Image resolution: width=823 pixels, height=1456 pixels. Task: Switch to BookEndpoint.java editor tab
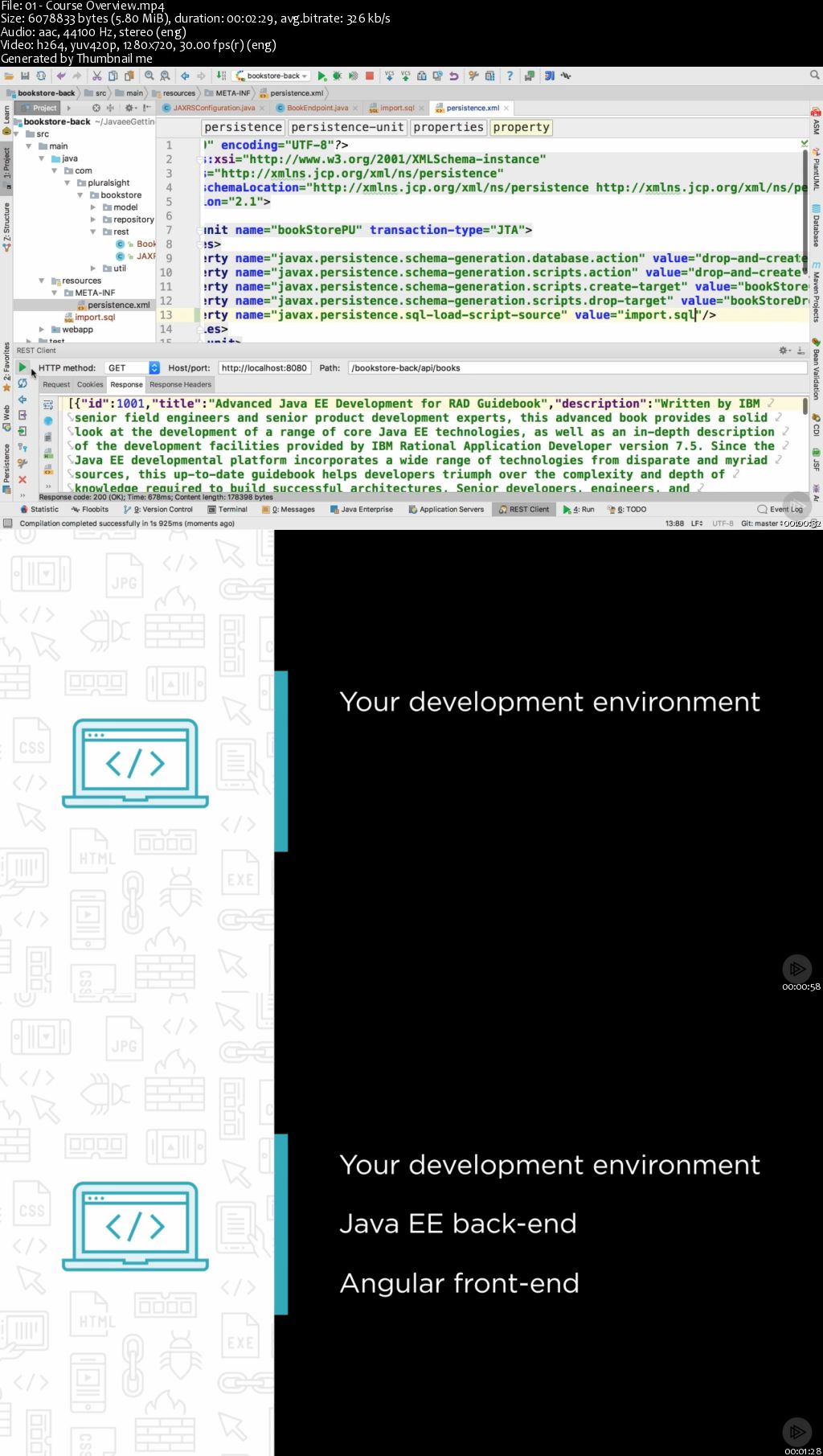(x=317, y=108)
